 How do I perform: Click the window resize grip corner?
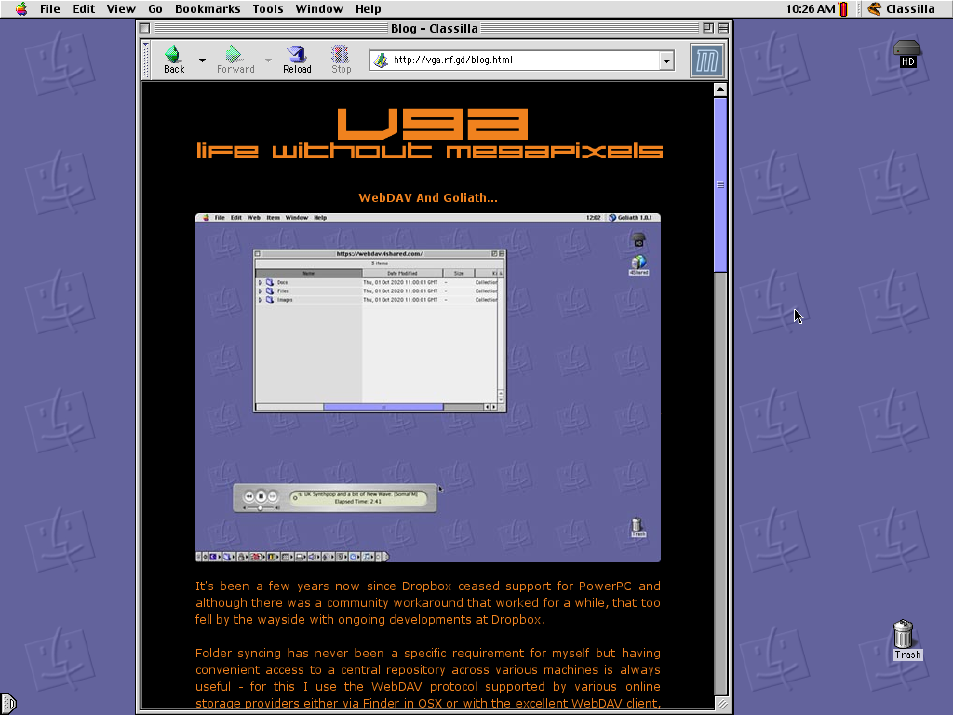pyautogui.click(x=721, y=704)
